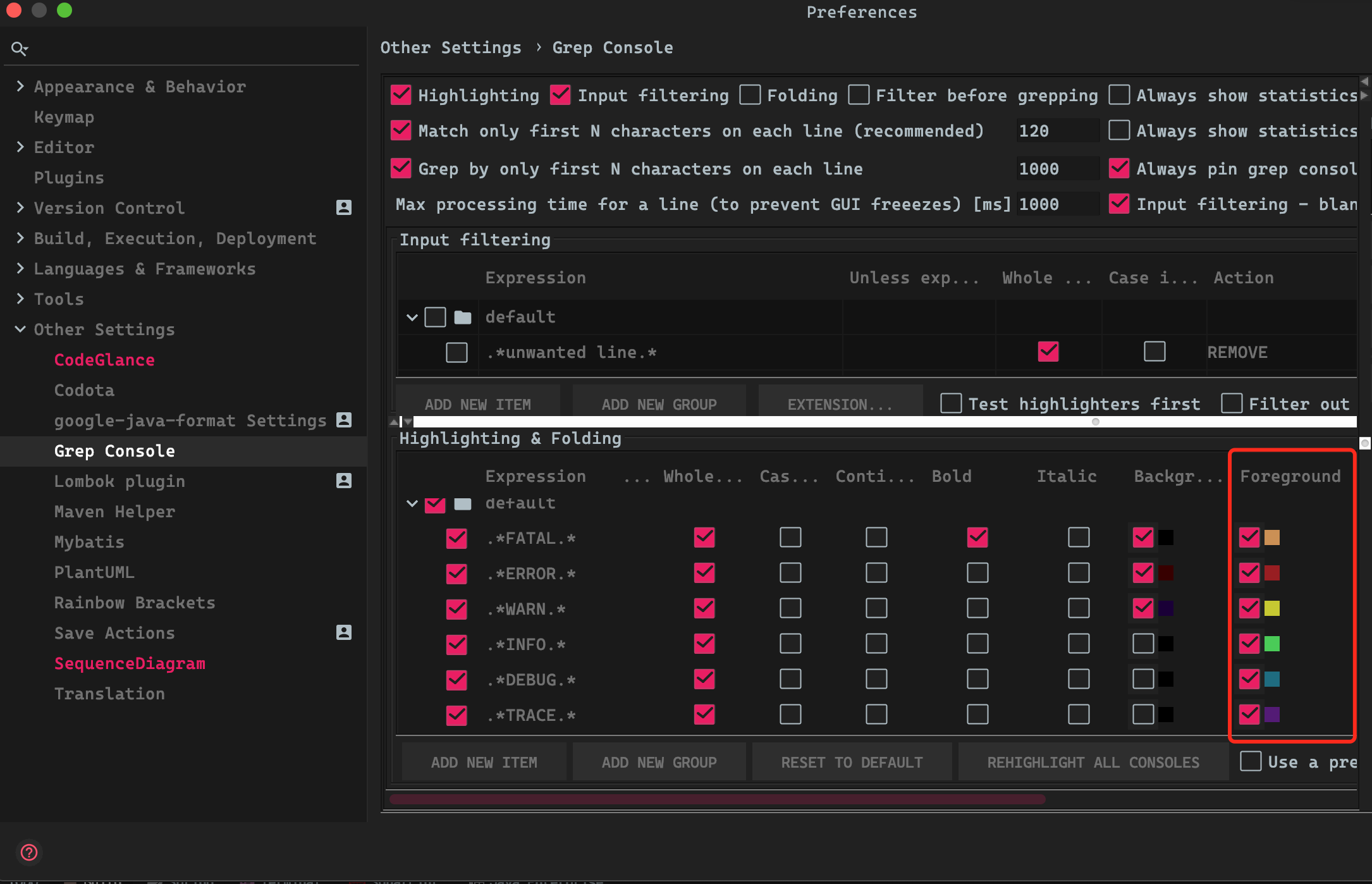Click the help question mark icon
Viewport: 1372px width, 884px height.
pos(29,852)
